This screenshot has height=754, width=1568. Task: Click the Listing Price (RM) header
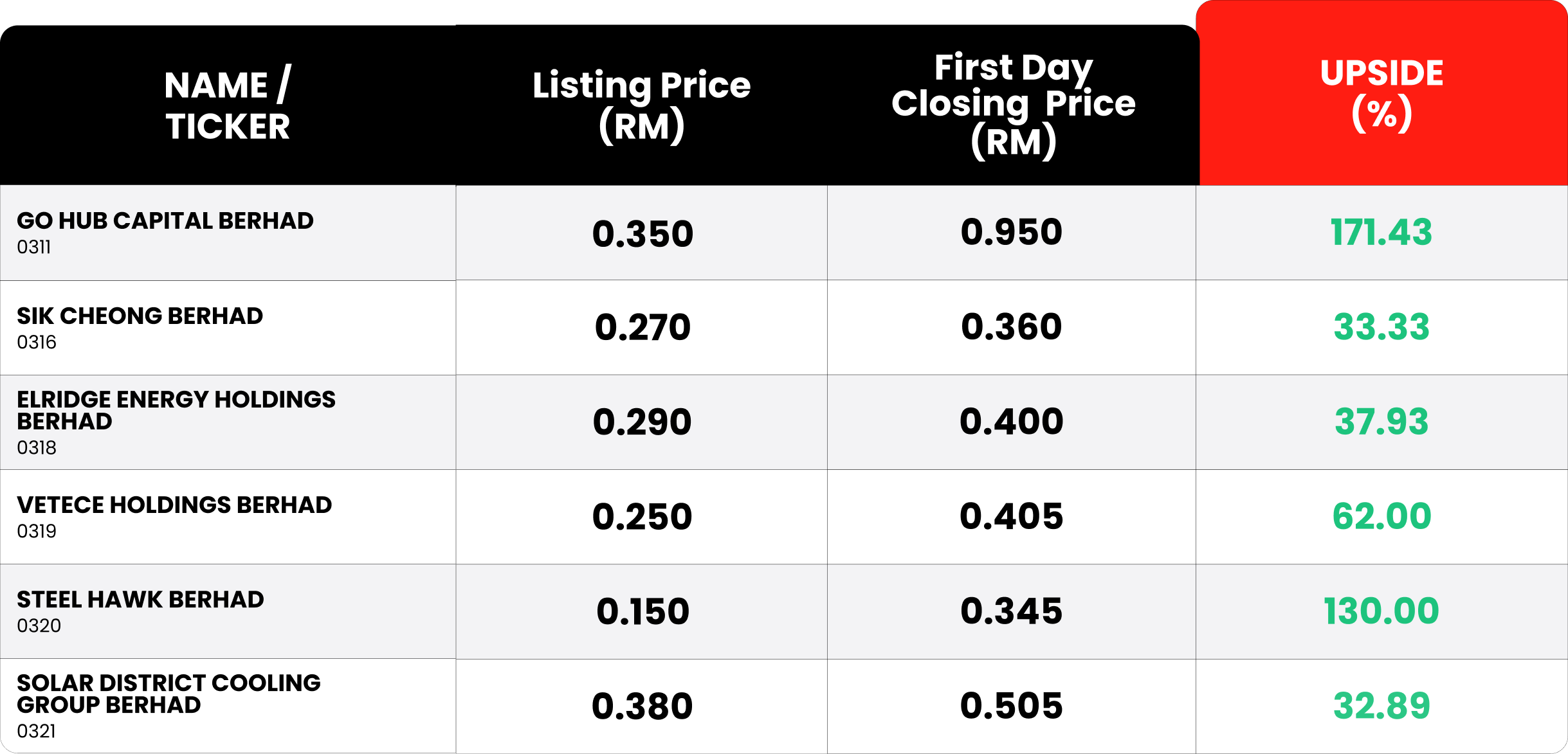click(641, 105)
